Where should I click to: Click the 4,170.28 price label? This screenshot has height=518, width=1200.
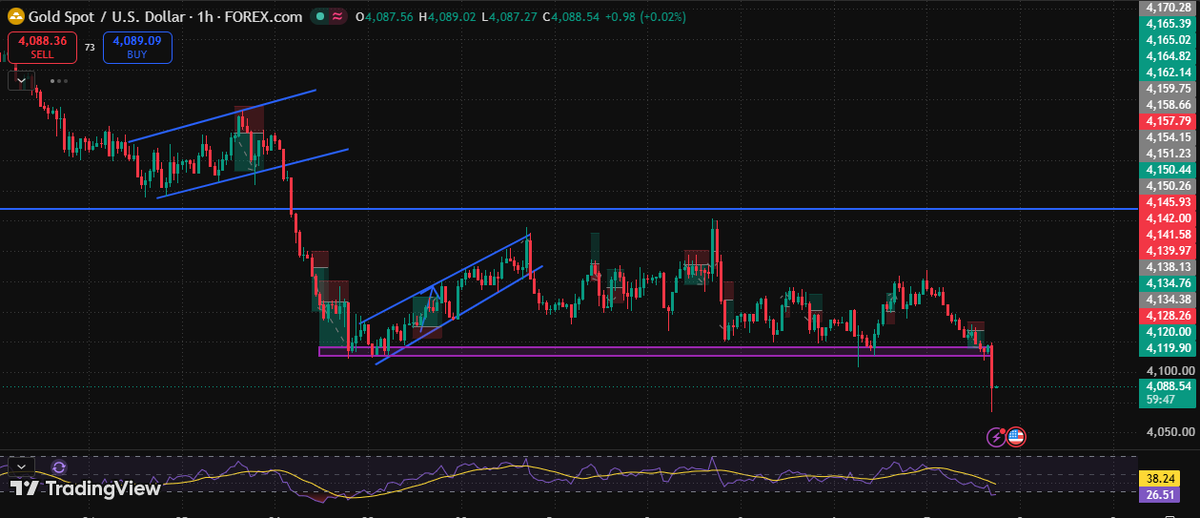1168,8
